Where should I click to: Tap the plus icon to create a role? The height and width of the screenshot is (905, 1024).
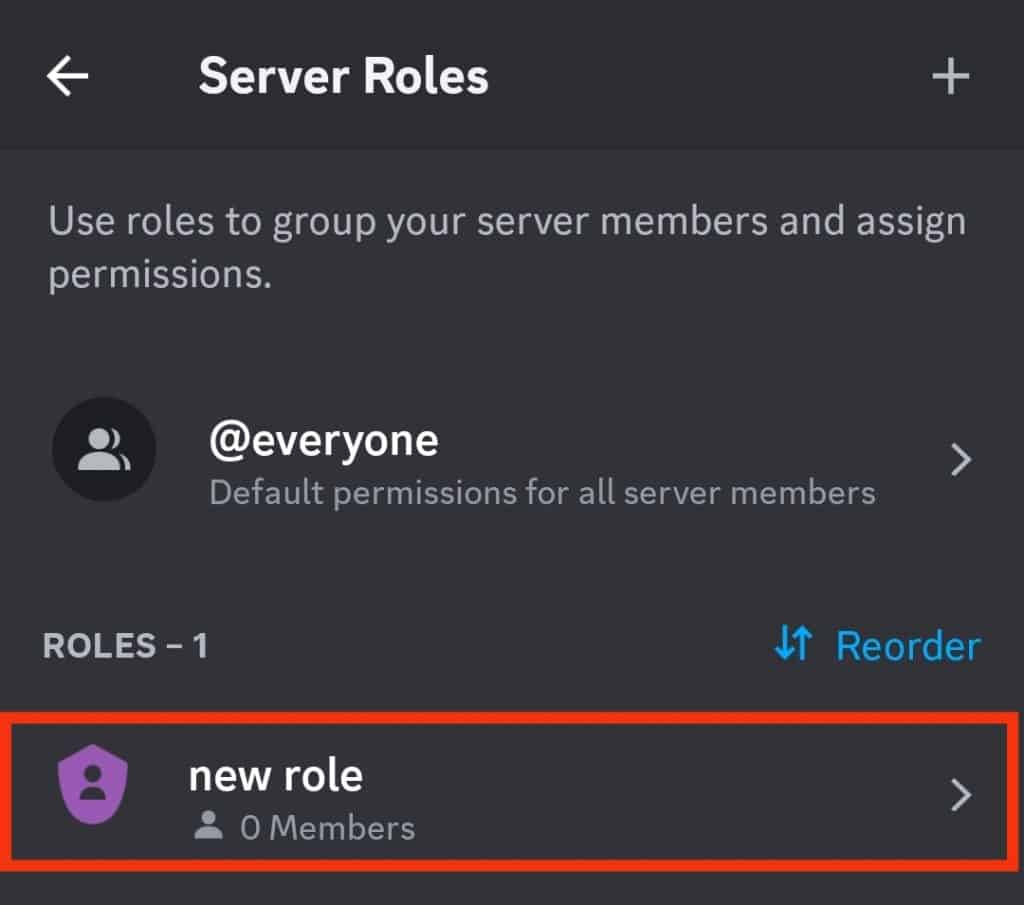click(951, 75)
